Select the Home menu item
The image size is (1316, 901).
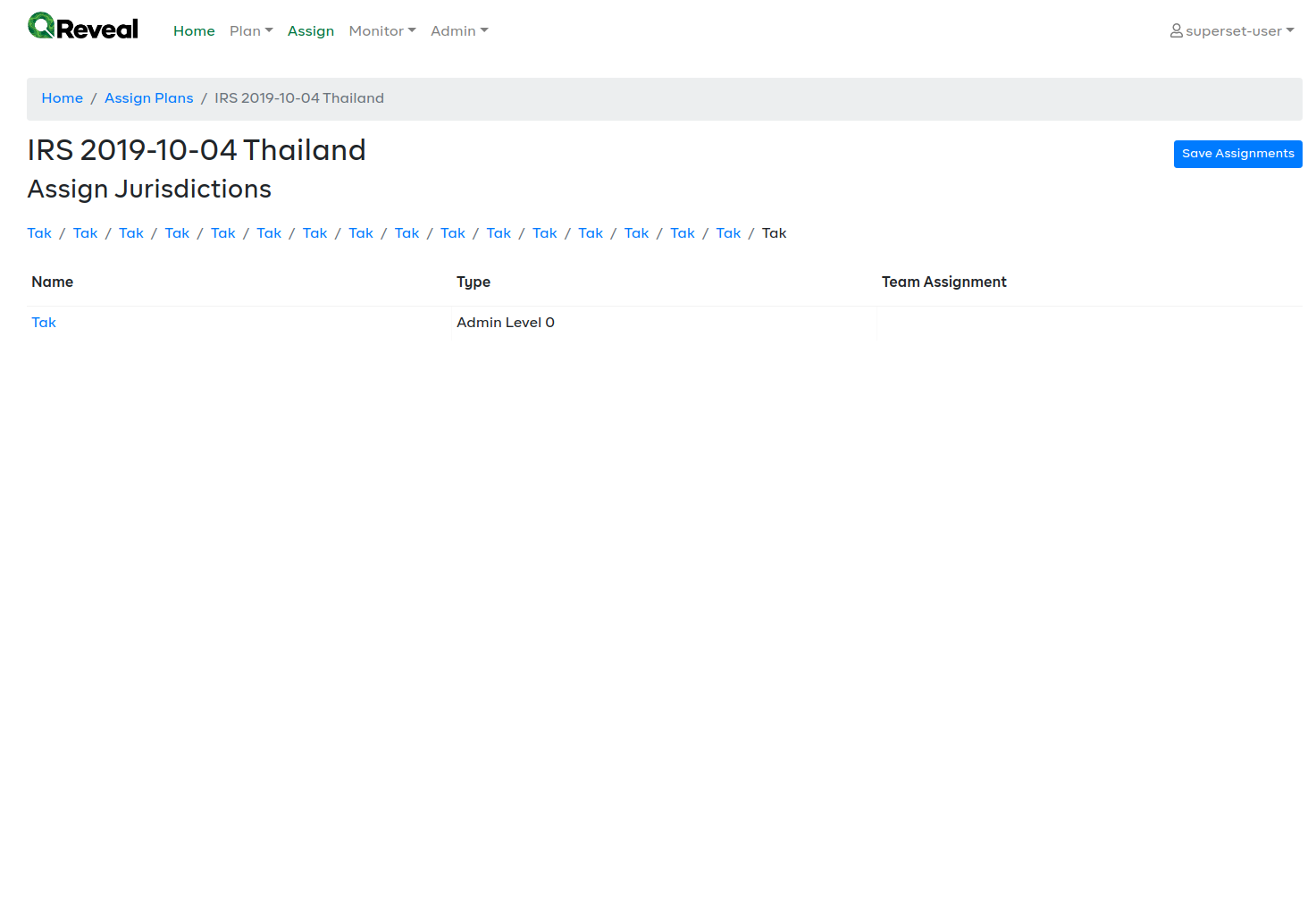pyautogui.click(x=194, y=30)
